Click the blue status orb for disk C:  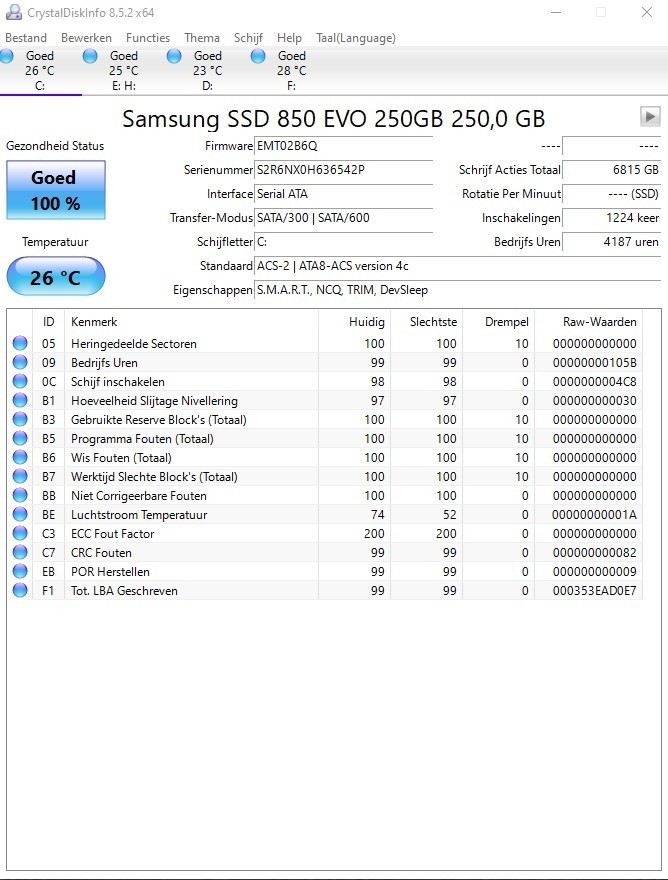(6, 56)
